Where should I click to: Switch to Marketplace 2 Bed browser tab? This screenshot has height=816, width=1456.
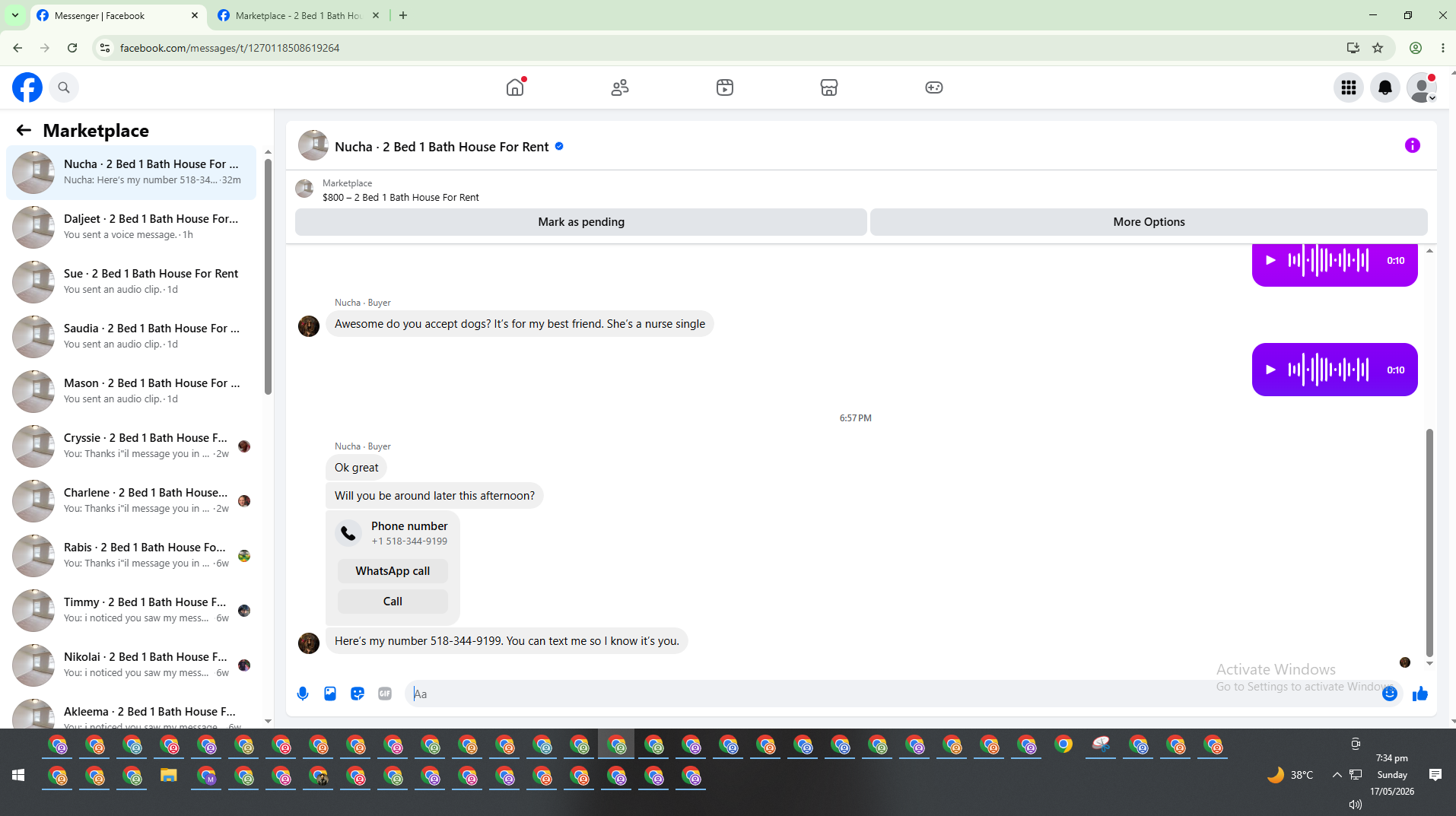click(299, 15)
